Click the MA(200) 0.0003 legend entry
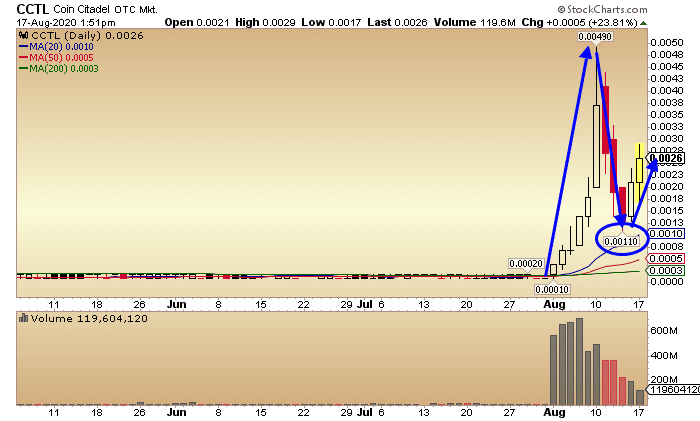Image resolution: width=700 pixels, height=421 pixels. coord(59,69)
